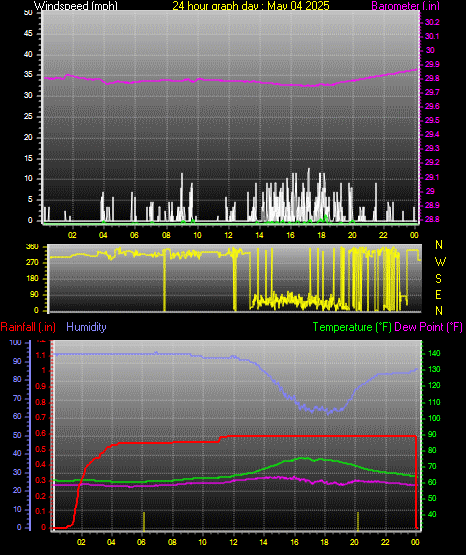
Task: Click the 70 mark on the temperature axis
Action: [432, 467]
